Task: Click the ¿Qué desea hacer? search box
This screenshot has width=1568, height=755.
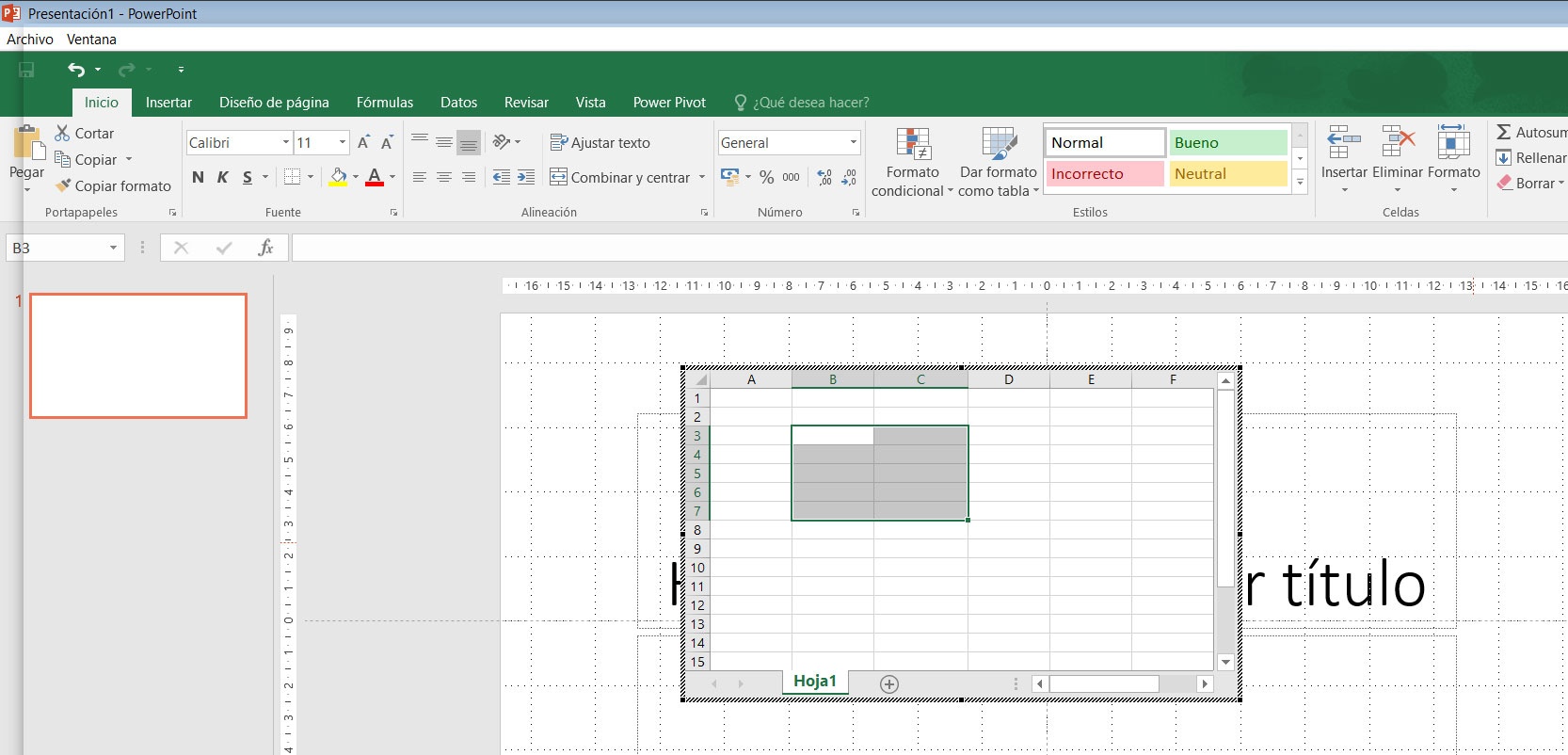Action: (x=801, y=103)
